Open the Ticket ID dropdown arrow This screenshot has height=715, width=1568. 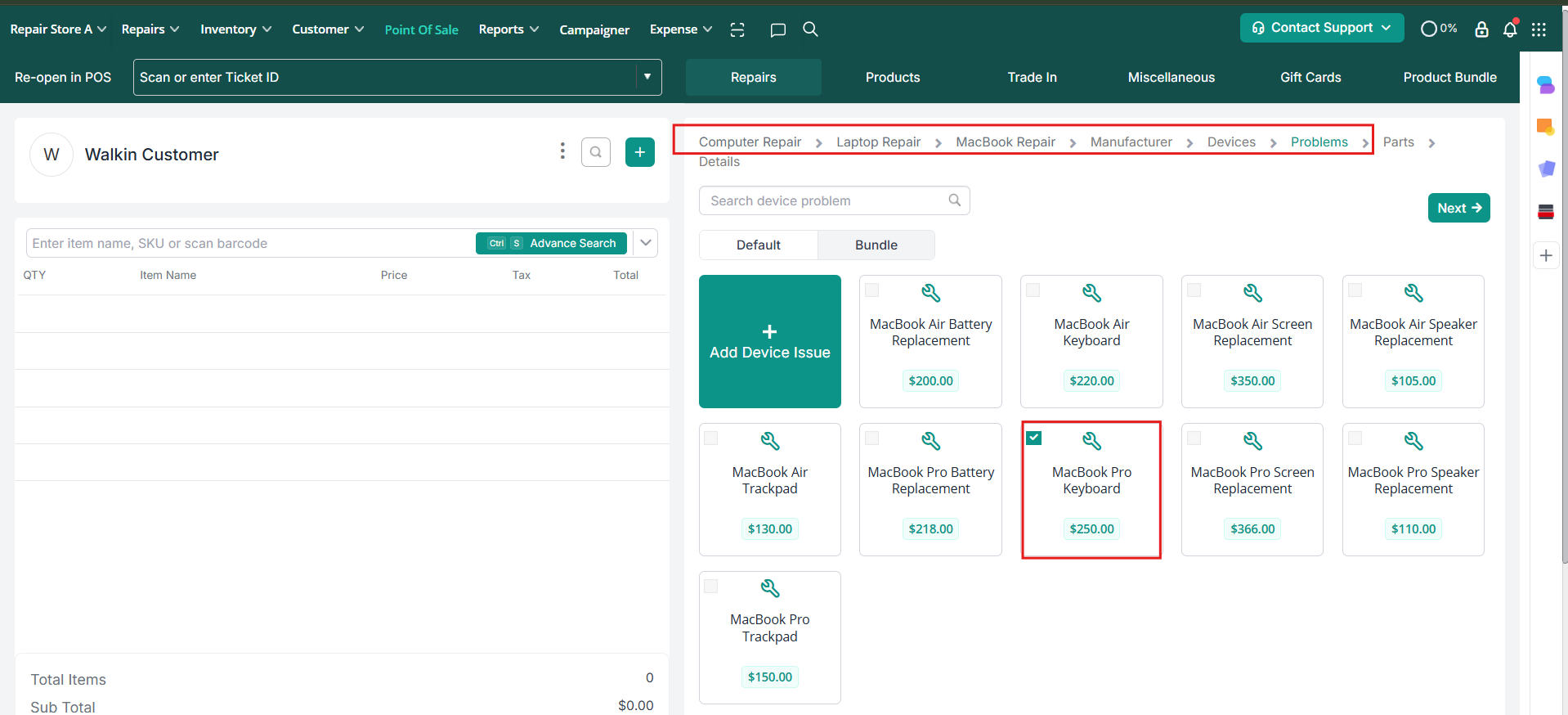(647, 77)
